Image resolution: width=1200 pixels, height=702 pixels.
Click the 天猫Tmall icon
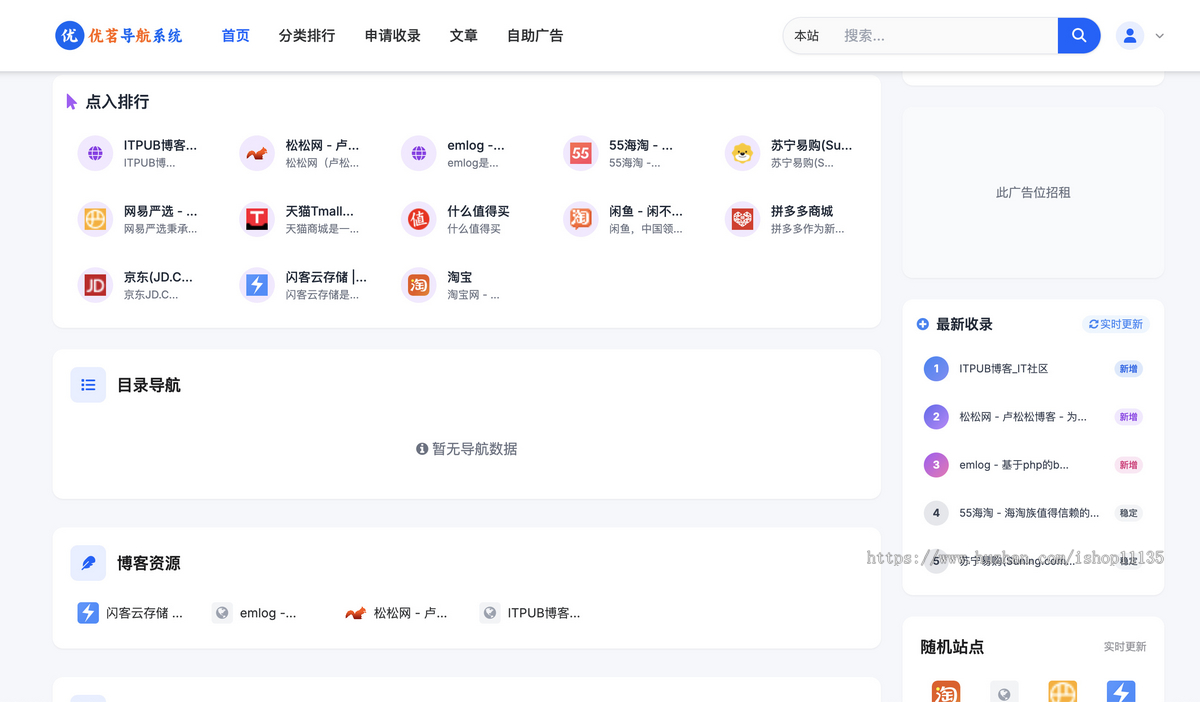pyautogui.click(x=257, y=219)
